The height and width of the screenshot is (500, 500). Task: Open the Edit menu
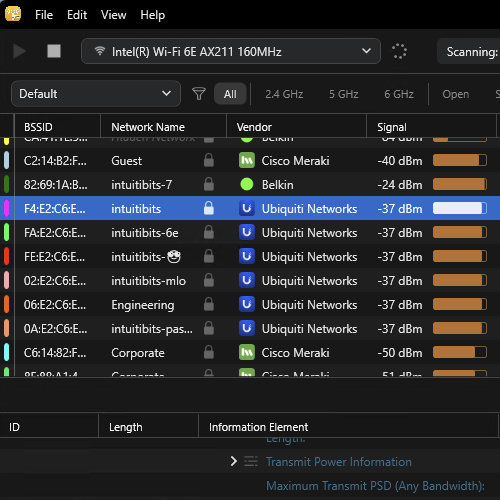pyautogui.click(x=77, y=15)
